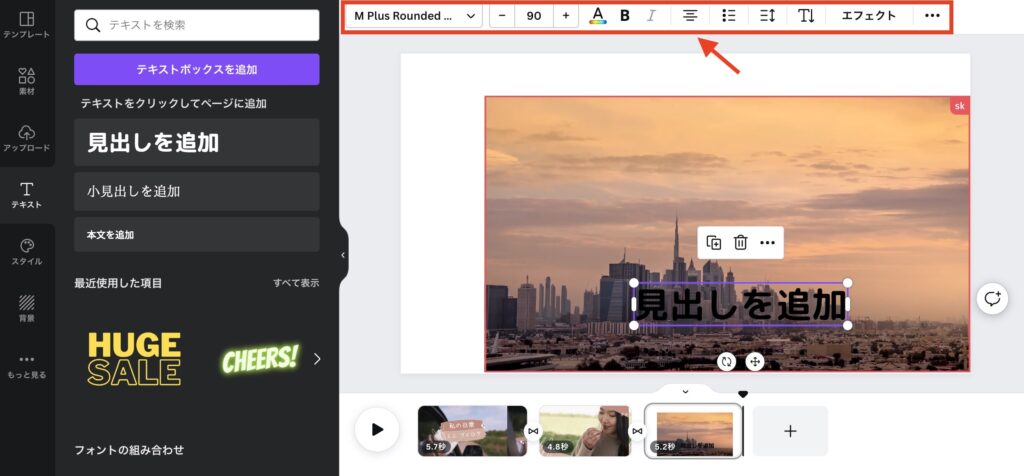Open the text color picker
The image size is (1024, 476).
coord(598,16)
